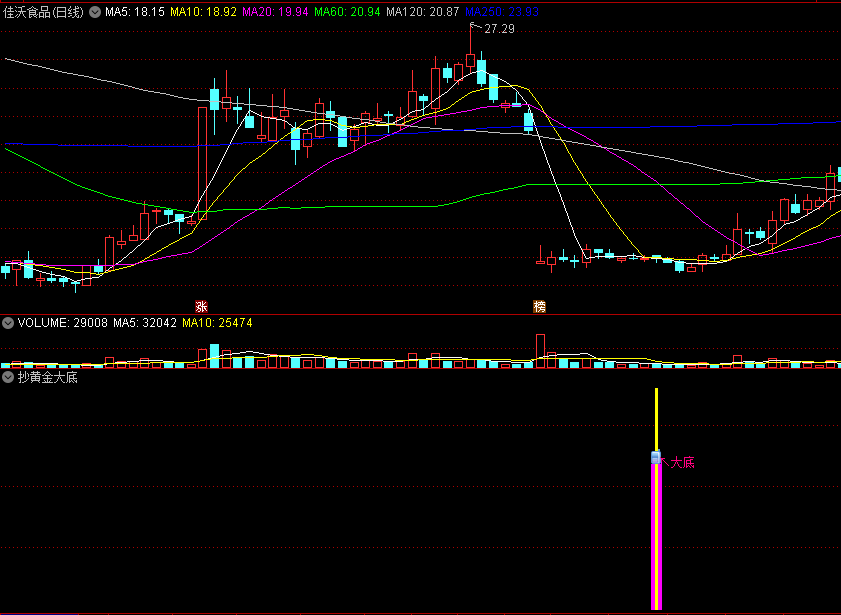
Task: Click the 抄黄金大底 indicator name
Action: [48, 377]
